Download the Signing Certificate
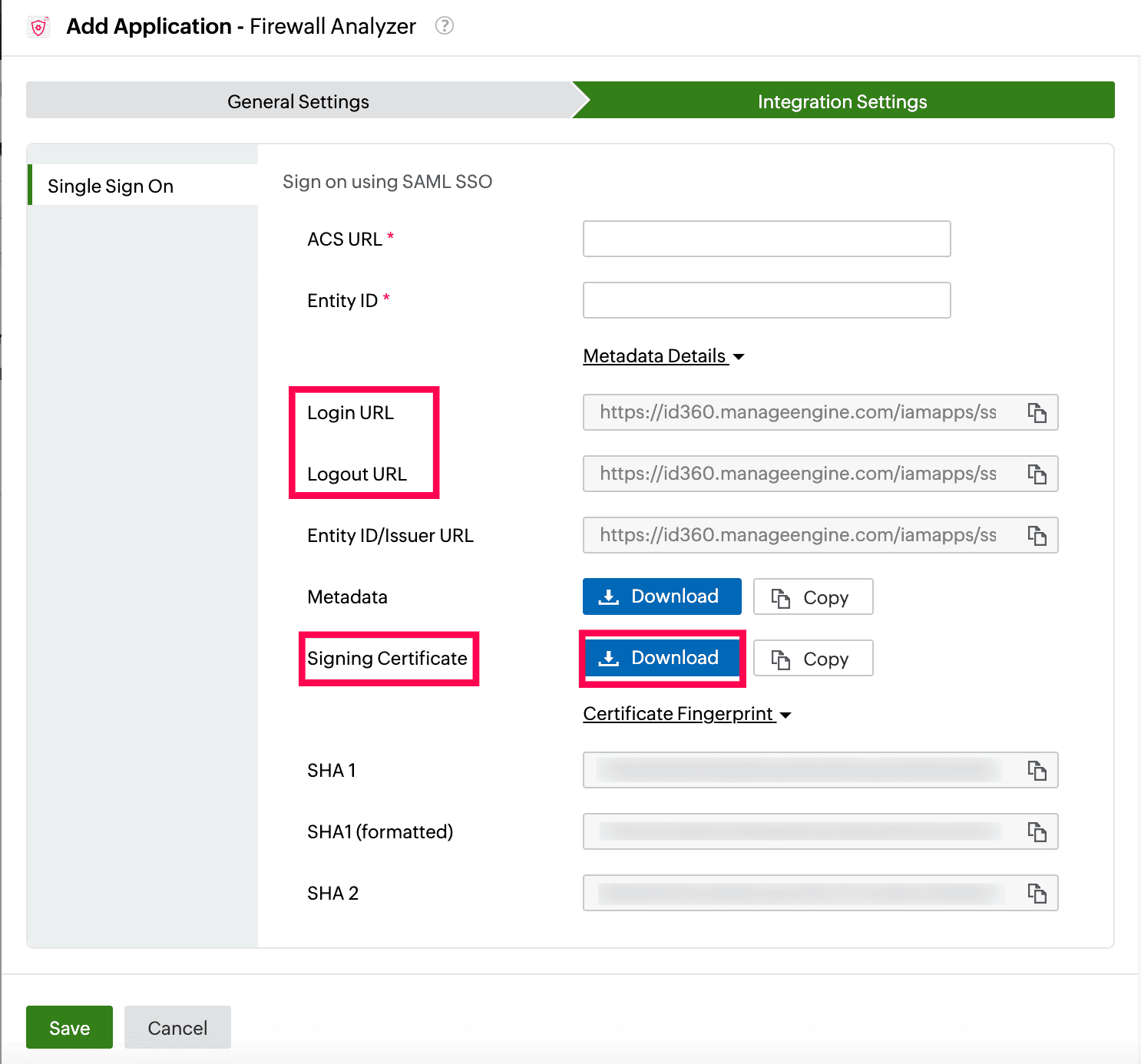The height and width of the screenshot is (1064, 1141). (662, 658)
